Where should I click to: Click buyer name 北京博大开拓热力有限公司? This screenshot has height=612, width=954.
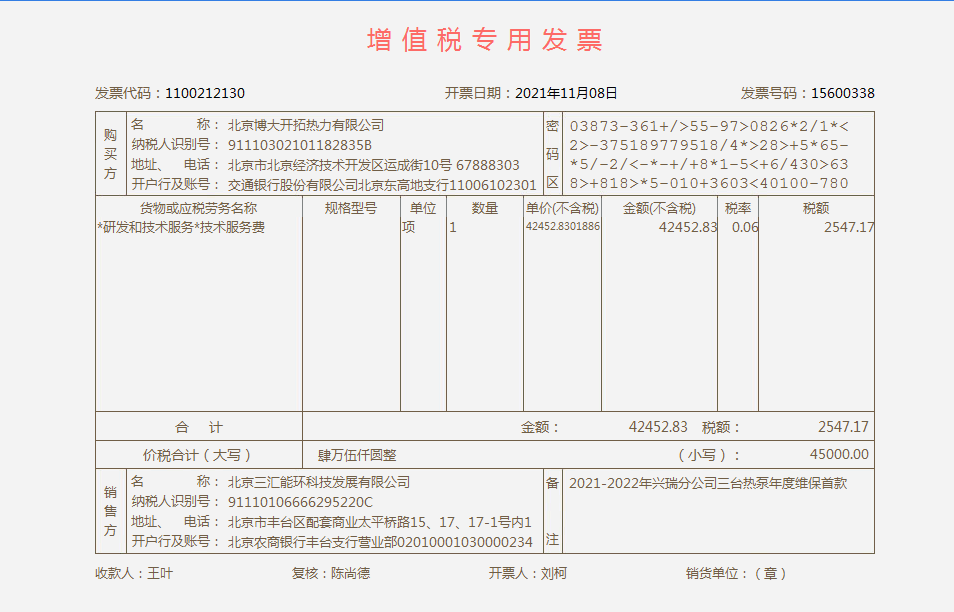(x=306, y=125)
